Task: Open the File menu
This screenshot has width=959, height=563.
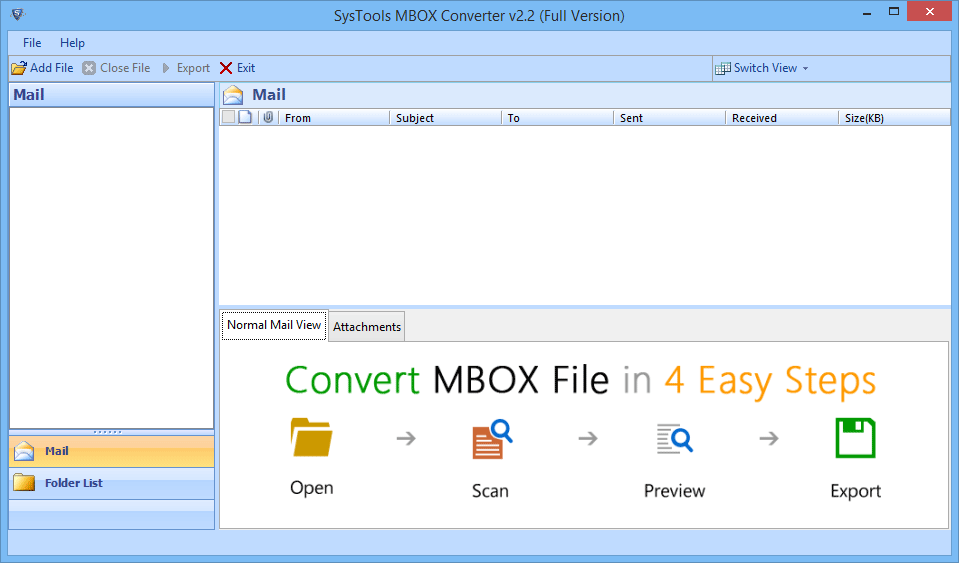Action: [x=32, y=43]
